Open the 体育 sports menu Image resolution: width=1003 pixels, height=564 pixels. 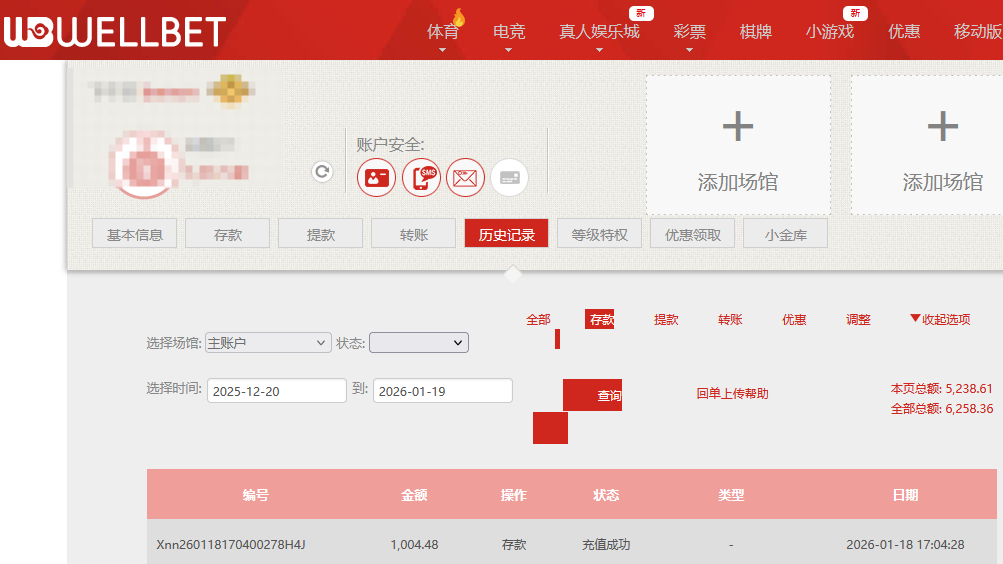pos(443,31)
